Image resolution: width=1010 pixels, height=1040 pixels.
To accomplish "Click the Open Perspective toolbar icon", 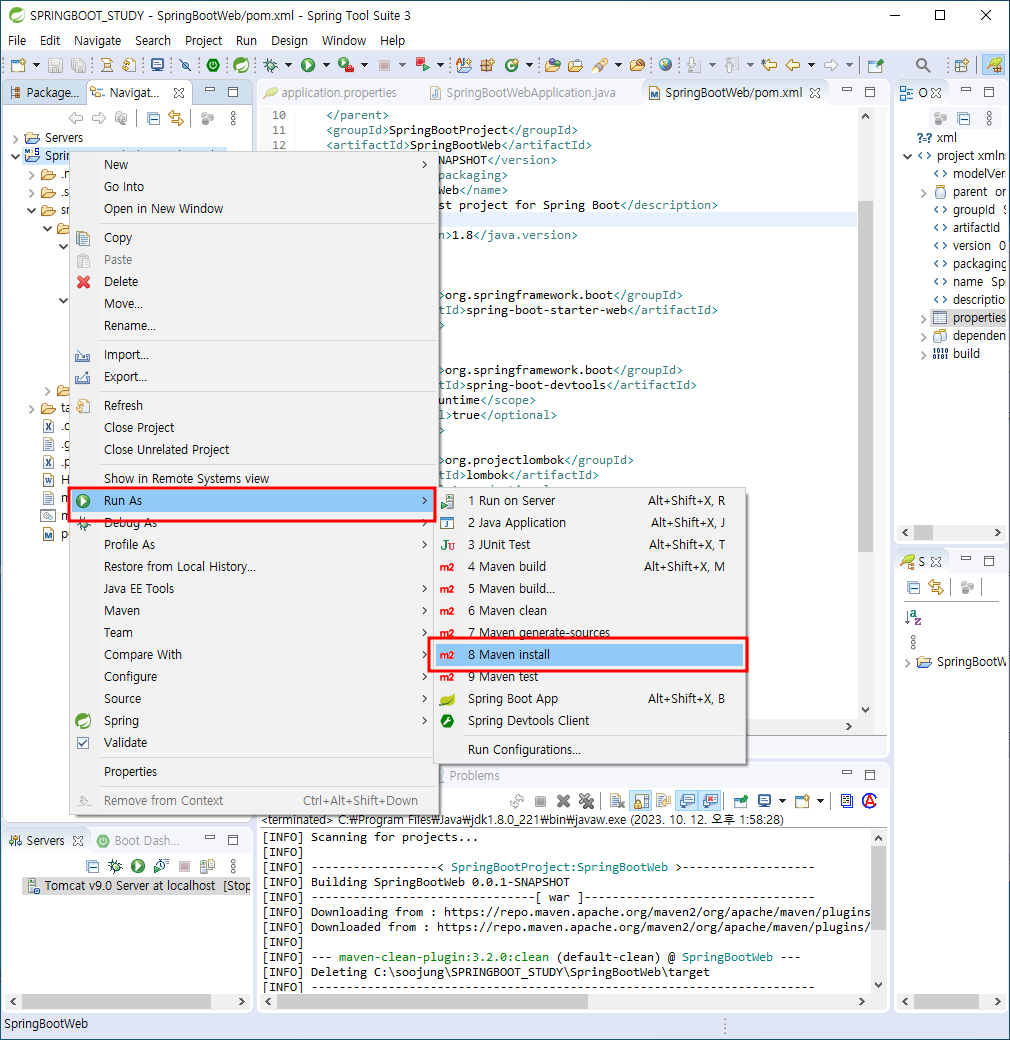I will click(x=962, y=65).
